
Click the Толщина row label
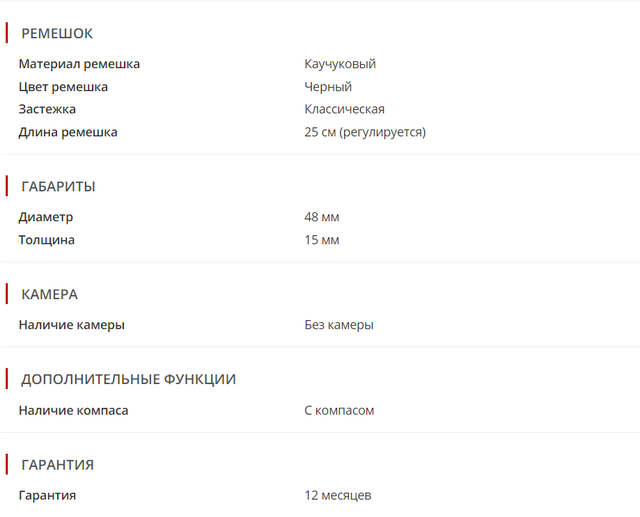47,240
